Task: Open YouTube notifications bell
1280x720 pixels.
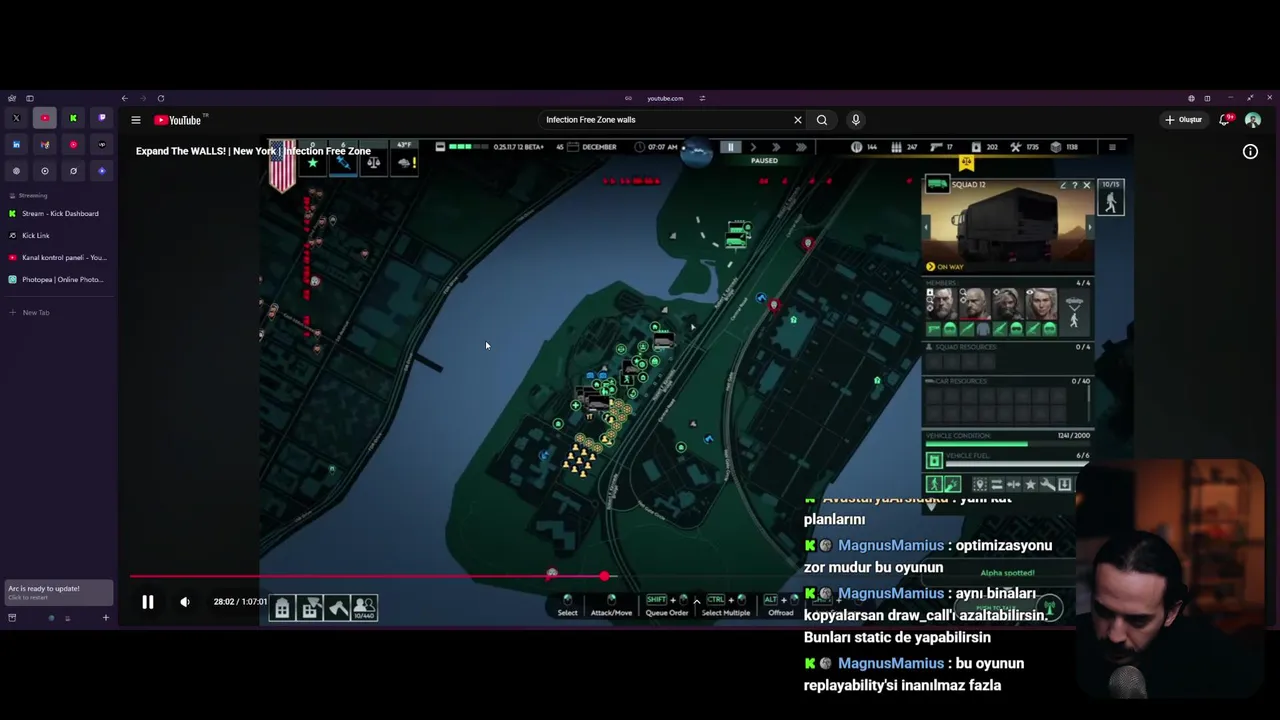Action: (1225, 120)
